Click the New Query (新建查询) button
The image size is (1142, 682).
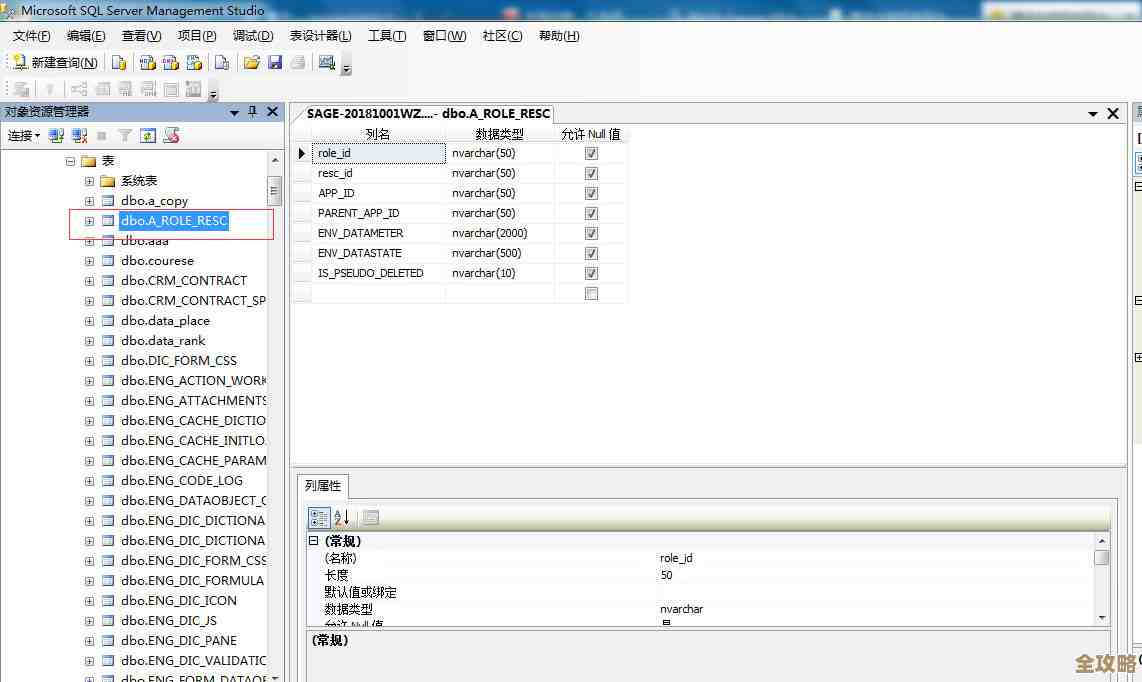click(x=56, y=62)
